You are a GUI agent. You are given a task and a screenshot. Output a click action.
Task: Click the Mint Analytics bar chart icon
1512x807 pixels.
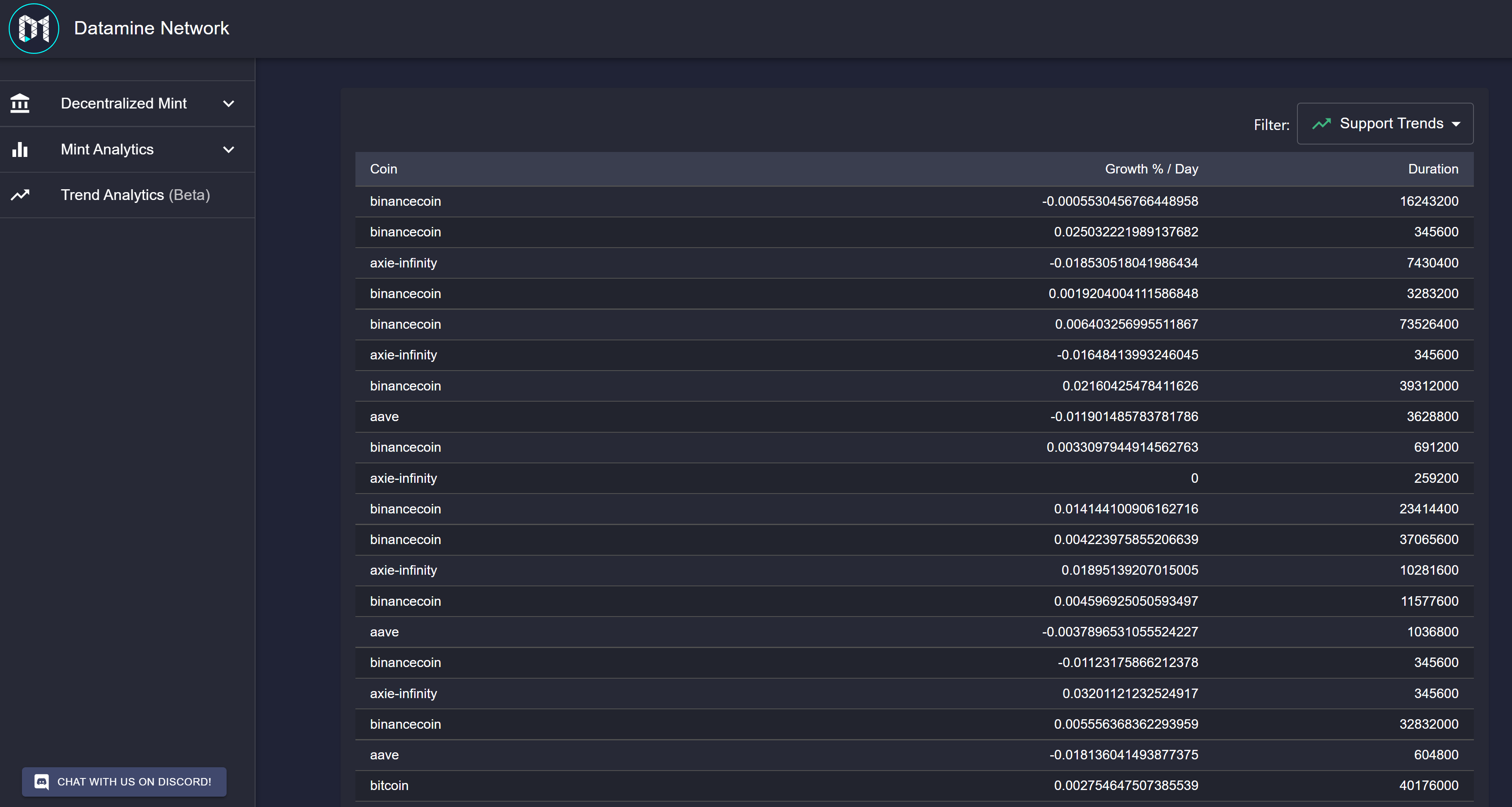[20, 149]
